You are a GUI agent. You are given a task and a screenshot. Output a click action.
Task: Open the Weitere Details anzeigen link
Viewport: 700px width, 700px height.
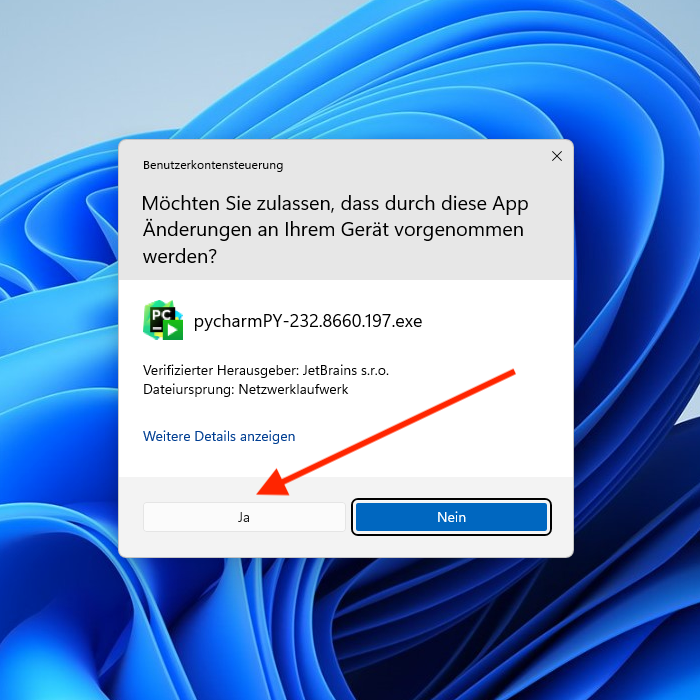pyautogui.click(x=219, y=436)
